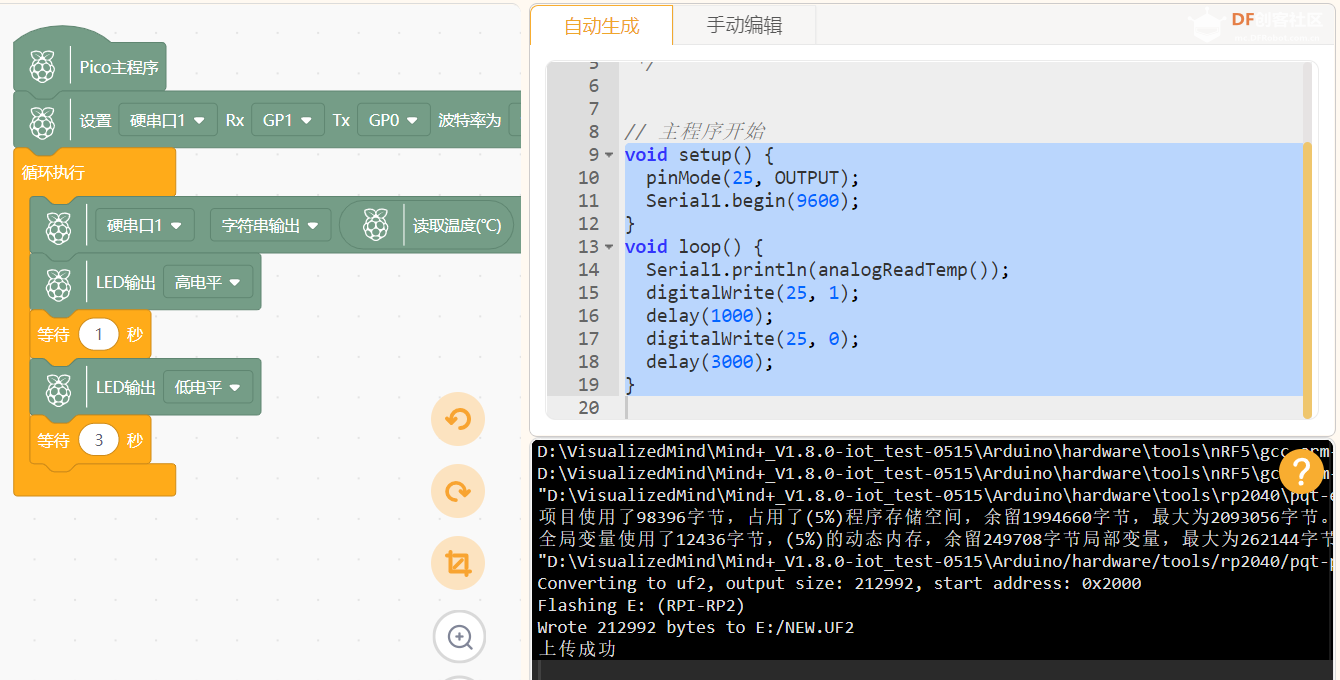Screen dimensions: 1340x680
Task: Click console line Converting to uf2
Action: click(839, 583)
